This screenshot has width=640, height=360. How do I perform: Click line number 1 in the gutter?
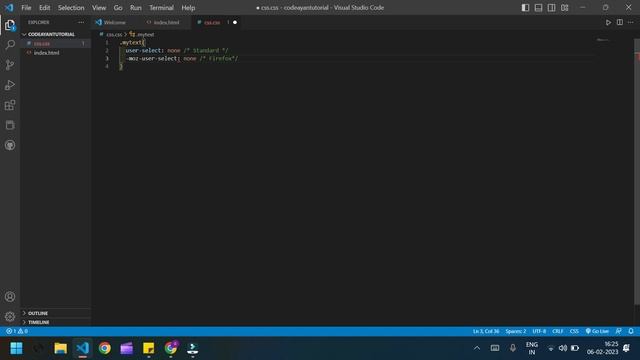[107, 42]
